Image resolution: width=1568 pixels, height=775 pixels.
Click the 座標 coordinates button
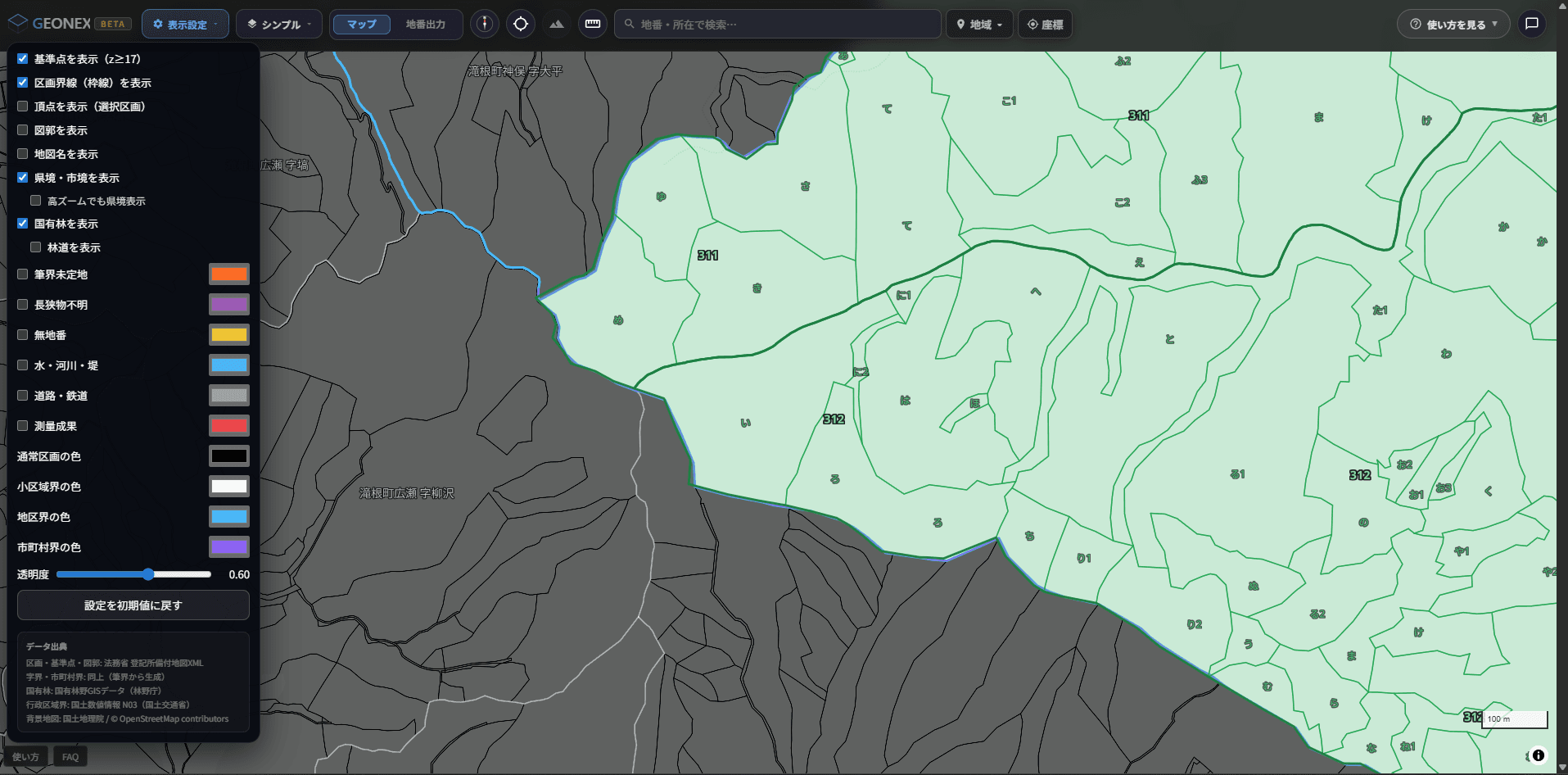[x=1045, y=25]
